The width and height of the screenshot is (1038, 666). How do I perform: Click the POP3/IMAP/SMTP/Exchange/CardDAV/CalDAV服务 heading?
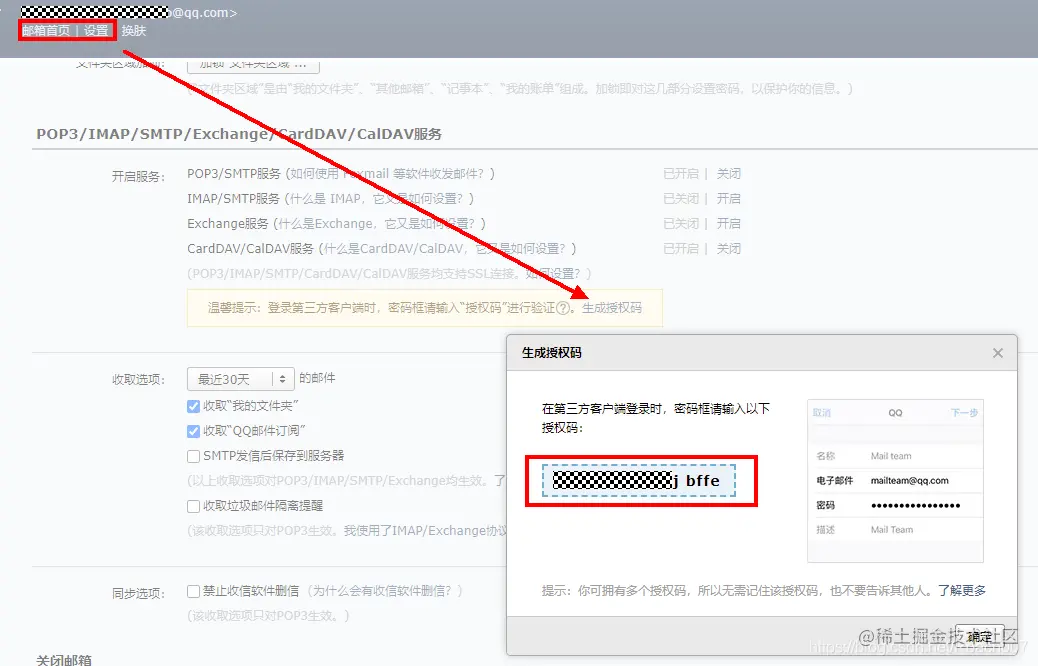point(239,134)
